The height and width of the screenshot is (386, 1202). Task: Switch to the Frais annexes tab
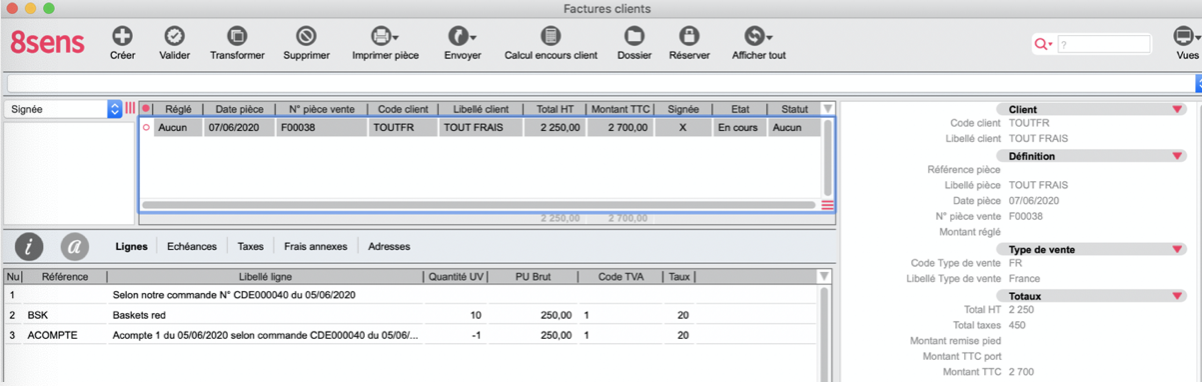point(315,246)
